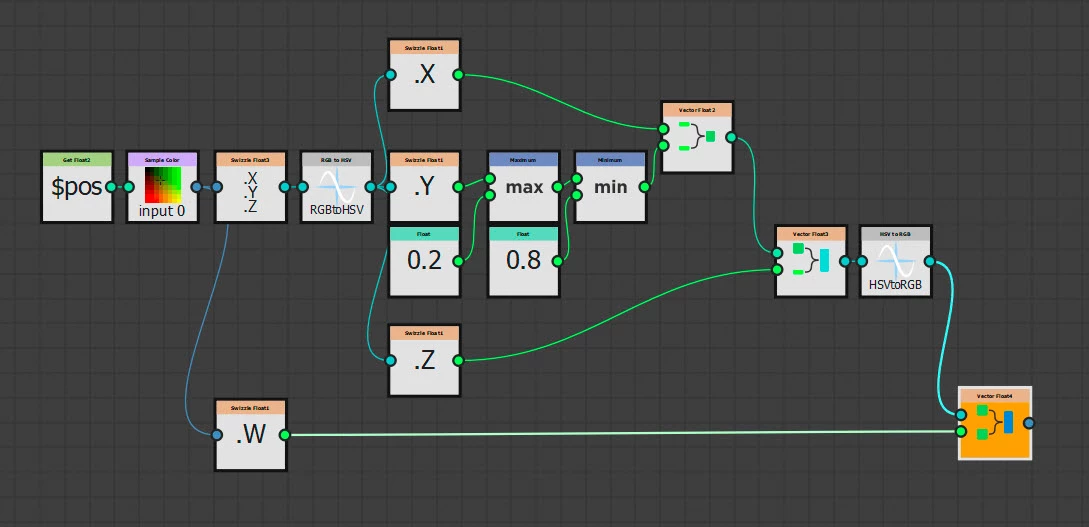Select the Float 0.2 node
The width and height of the screenshot is (1089, 527).
tap(424, 261)
